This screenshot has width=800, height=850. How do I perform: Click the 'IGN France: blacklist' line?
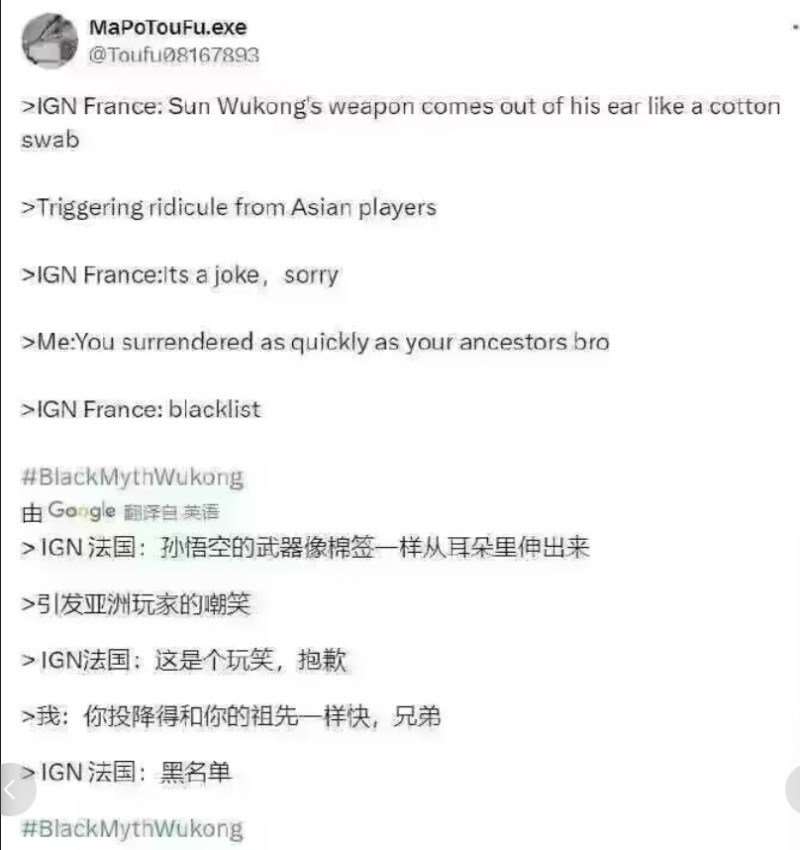(x=140, y=410)
